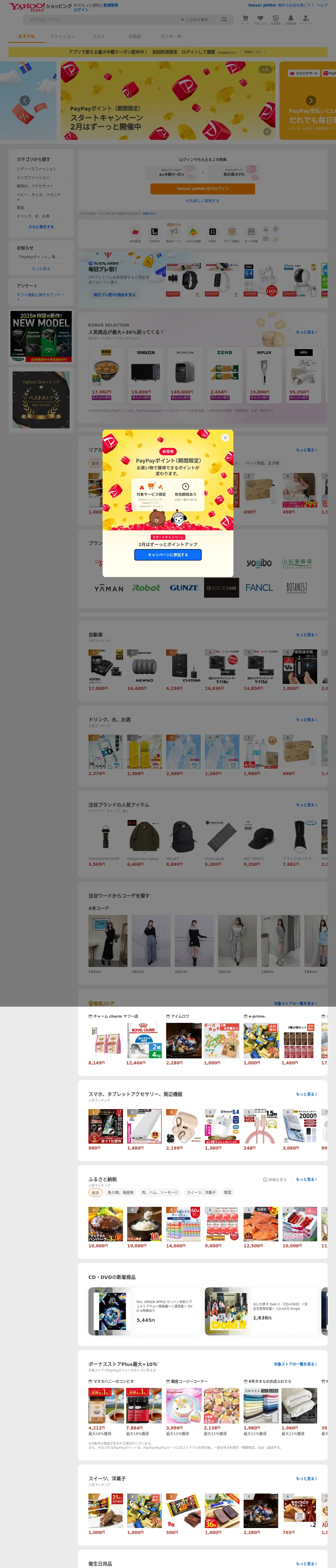The image size is (336, 1568).
Task: Click the BOTANIST brand logo
Action: click(x=297, y=588)
